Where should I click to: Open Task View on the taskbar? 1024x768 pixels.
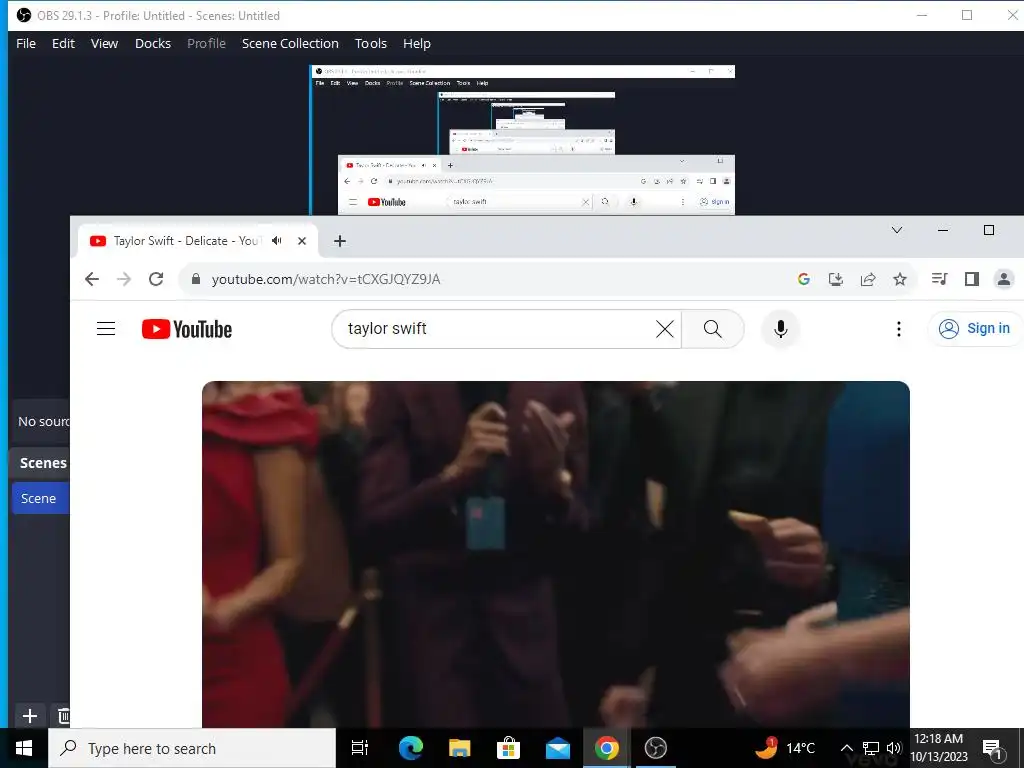(360, 748)
